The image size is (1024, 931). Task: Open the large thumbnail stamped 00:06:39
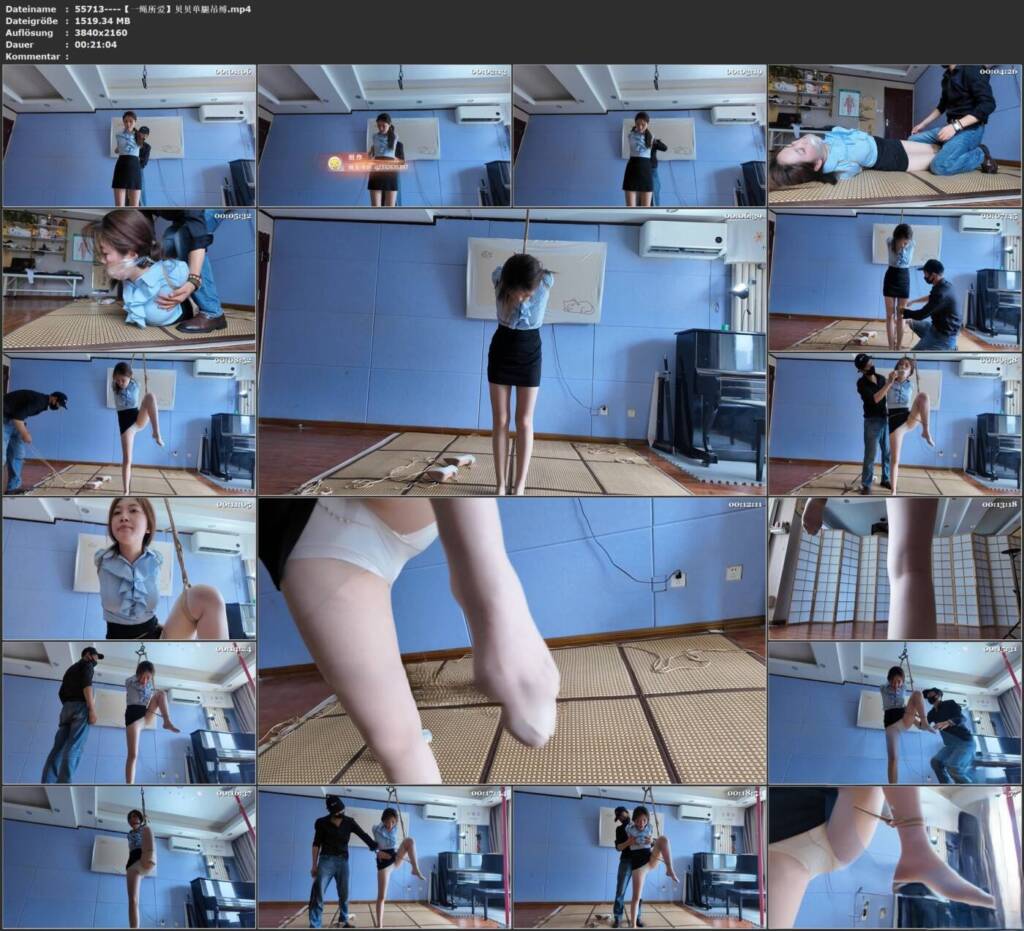(512, 352)
